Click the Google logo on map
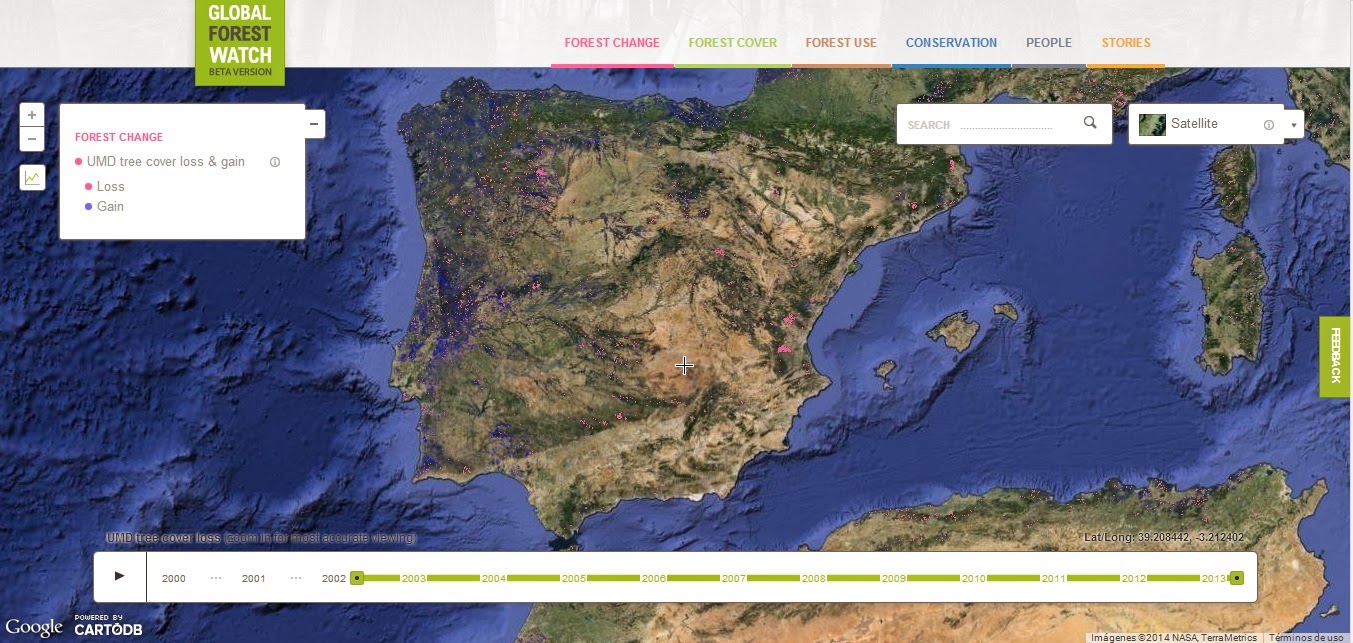Screen dimensions: 1353x643 point(33,628)
